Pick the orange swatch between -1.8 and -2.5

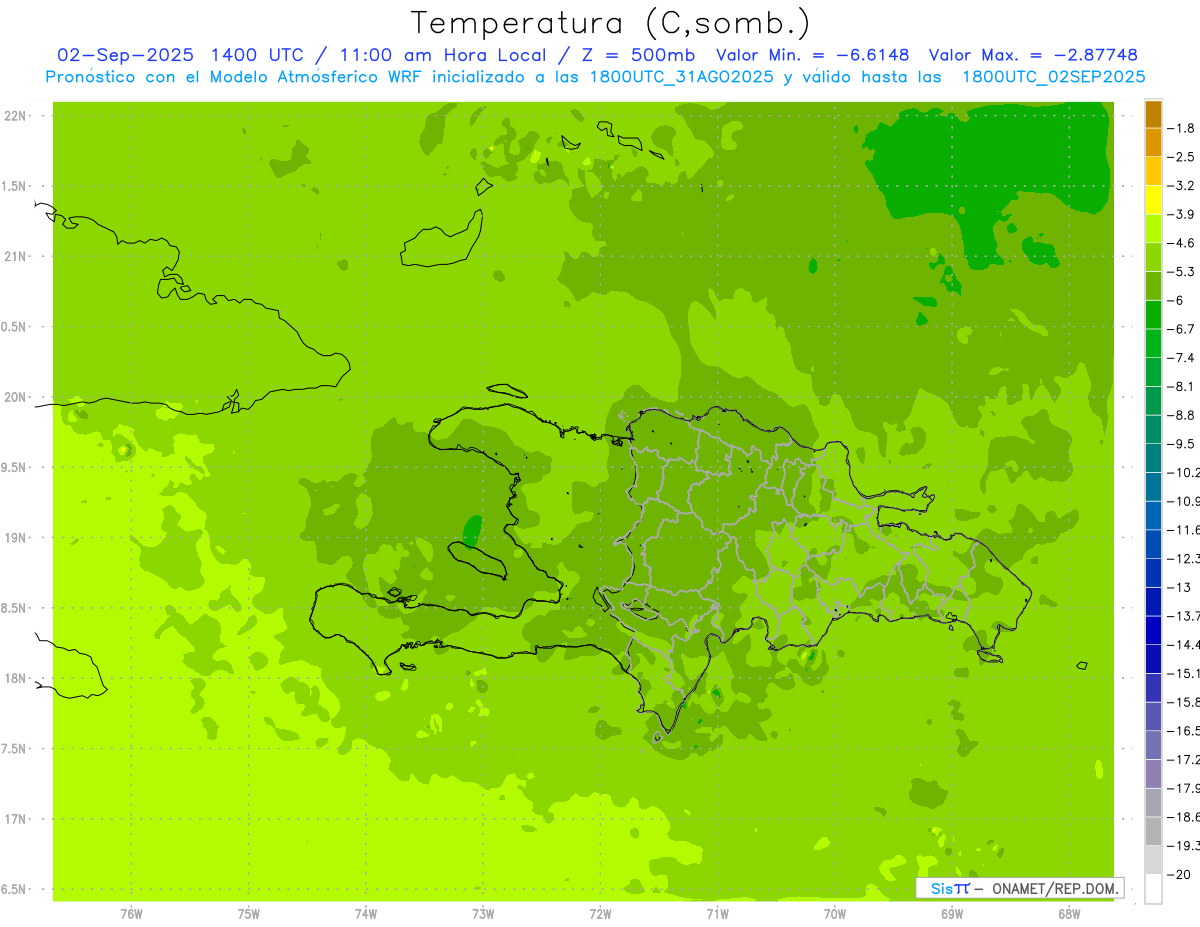1153,142
